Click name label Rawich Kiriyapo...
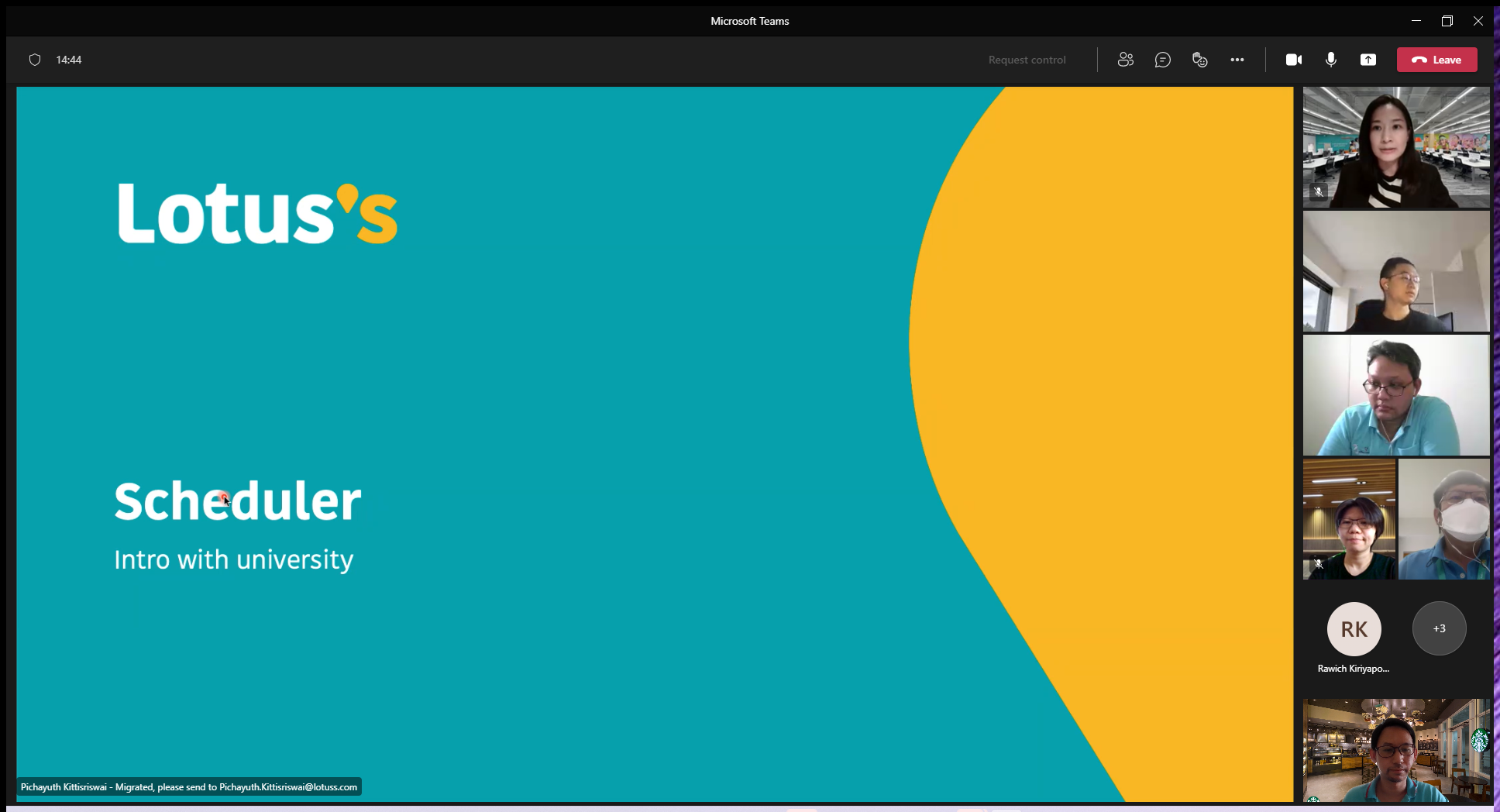The width and height of the screenshot is (1500, 812). [x=1354, y=669]
